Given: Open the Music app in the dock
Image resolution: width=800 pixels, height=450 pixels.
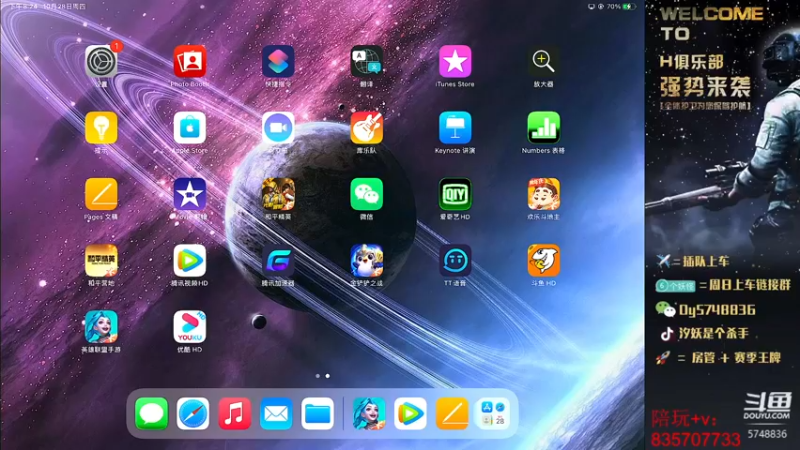Looking at the screenshot, I should click(x=235, y=413).
